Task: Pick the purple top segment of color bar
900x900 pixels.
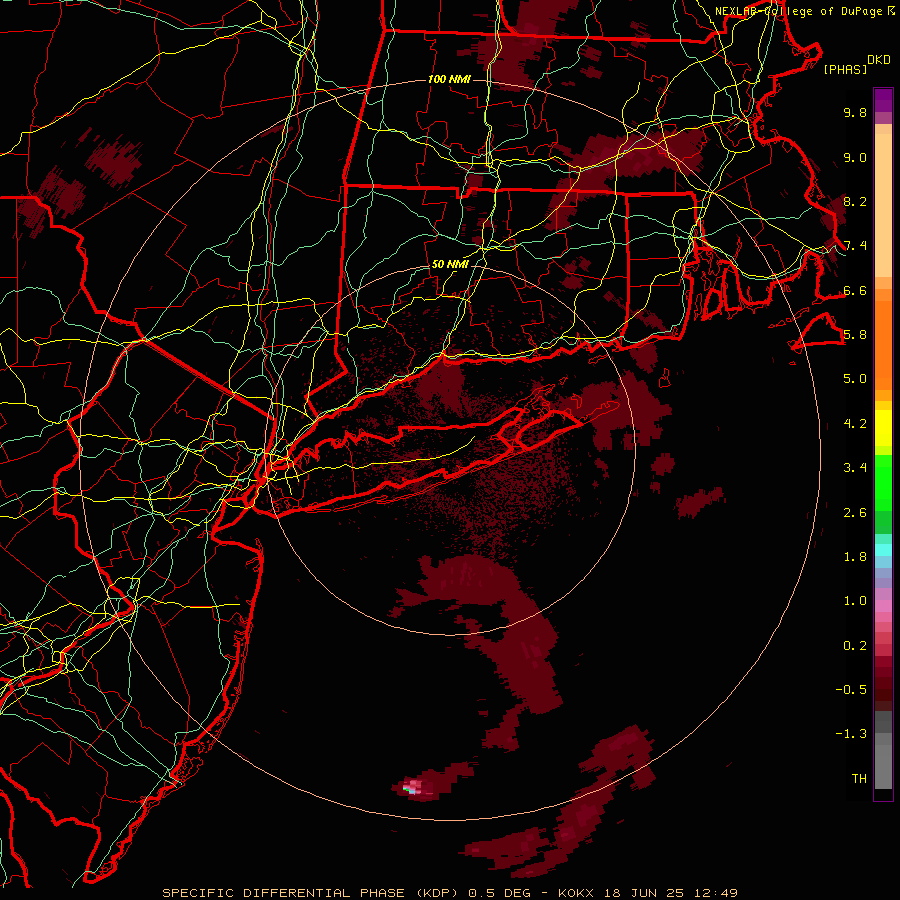Action: pos(883,100)
